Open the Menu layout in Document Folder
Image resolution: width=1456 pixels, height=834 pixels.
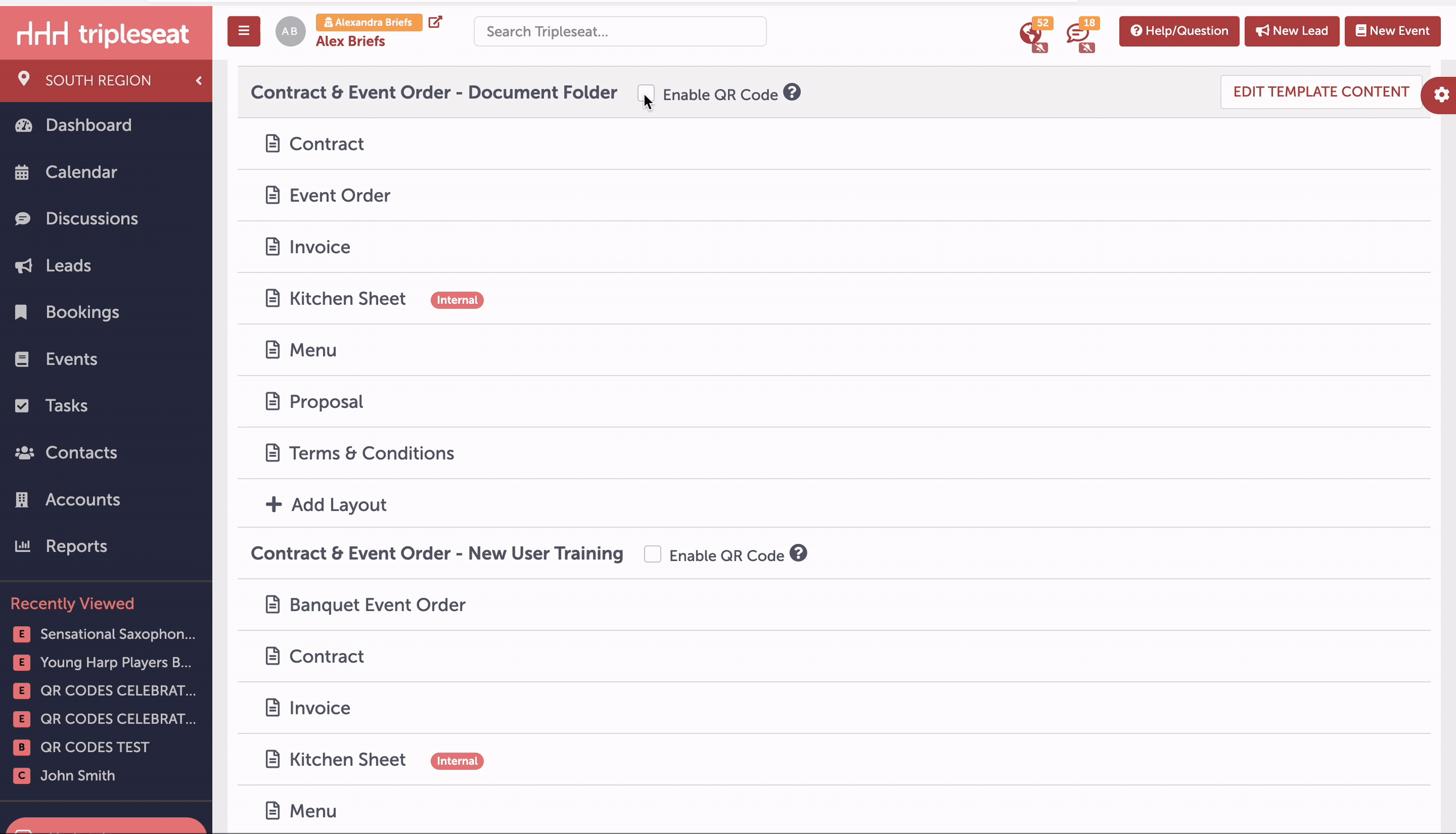click(x=834, y=349)
